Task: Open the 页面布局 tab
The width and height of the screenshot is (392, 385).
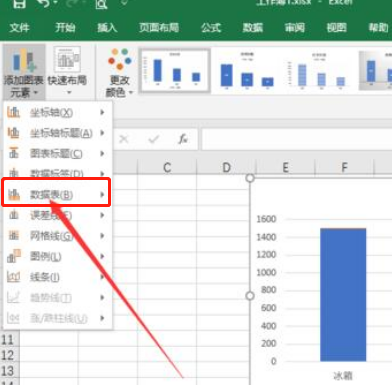Action: tap(159, 27)
